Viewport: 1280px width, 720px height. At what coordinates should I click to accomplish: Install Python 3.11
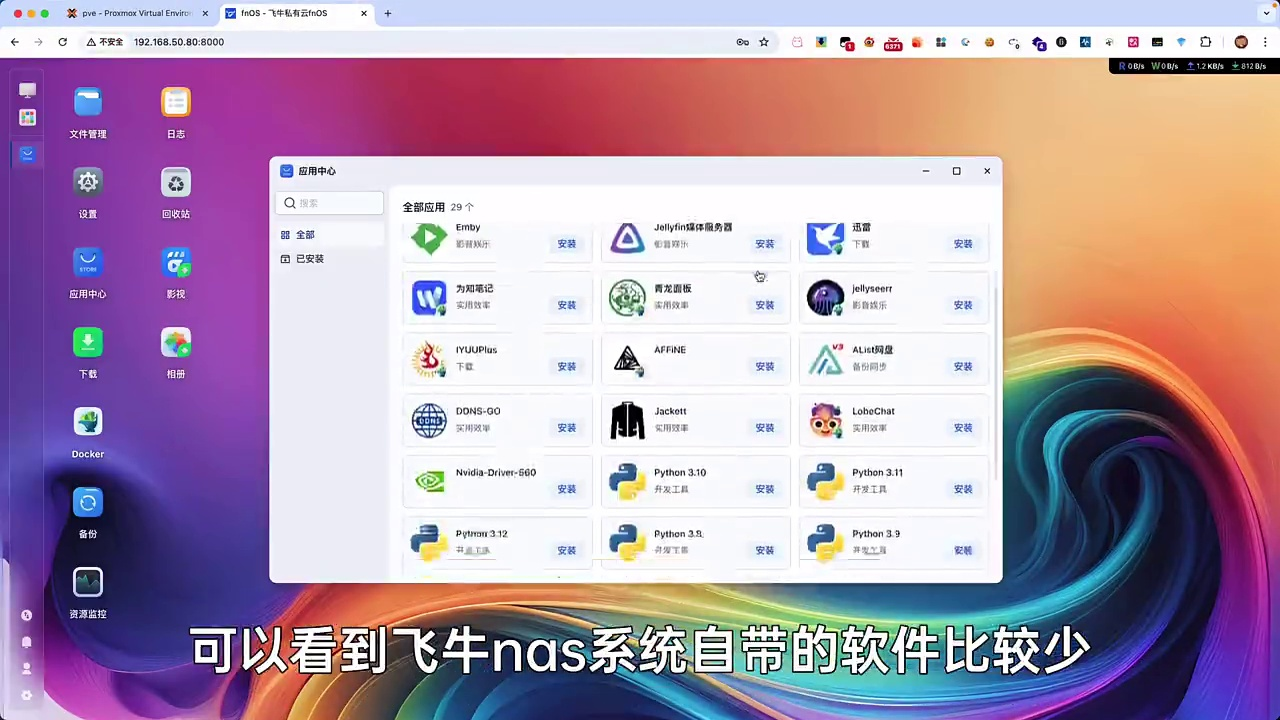(963, 489)
